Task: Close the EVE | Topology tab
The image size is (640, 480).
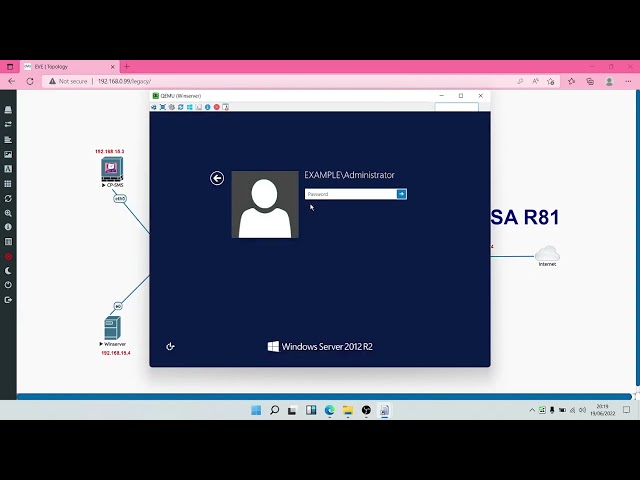Action: [113, 67]
